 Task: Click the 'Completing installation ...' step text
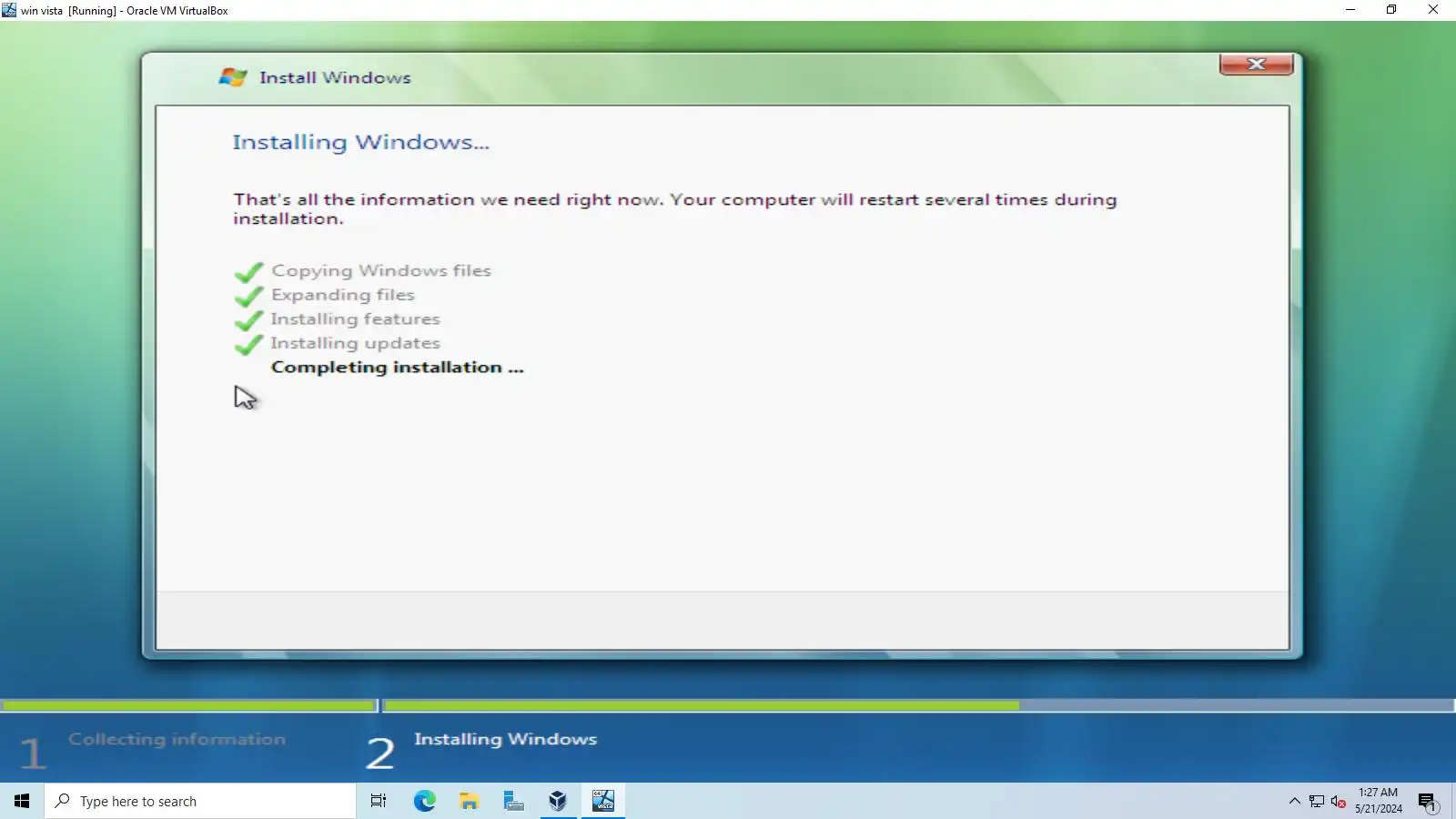point(398,368)
